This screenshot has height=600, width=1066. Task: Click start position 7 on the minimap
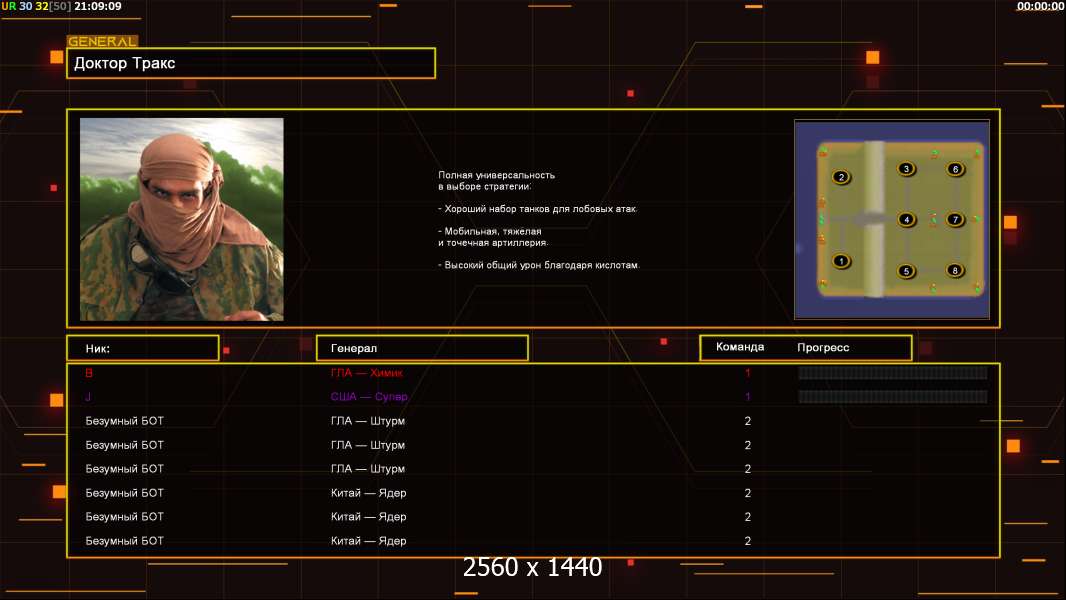pyautogui.click(x=955, y=220)
